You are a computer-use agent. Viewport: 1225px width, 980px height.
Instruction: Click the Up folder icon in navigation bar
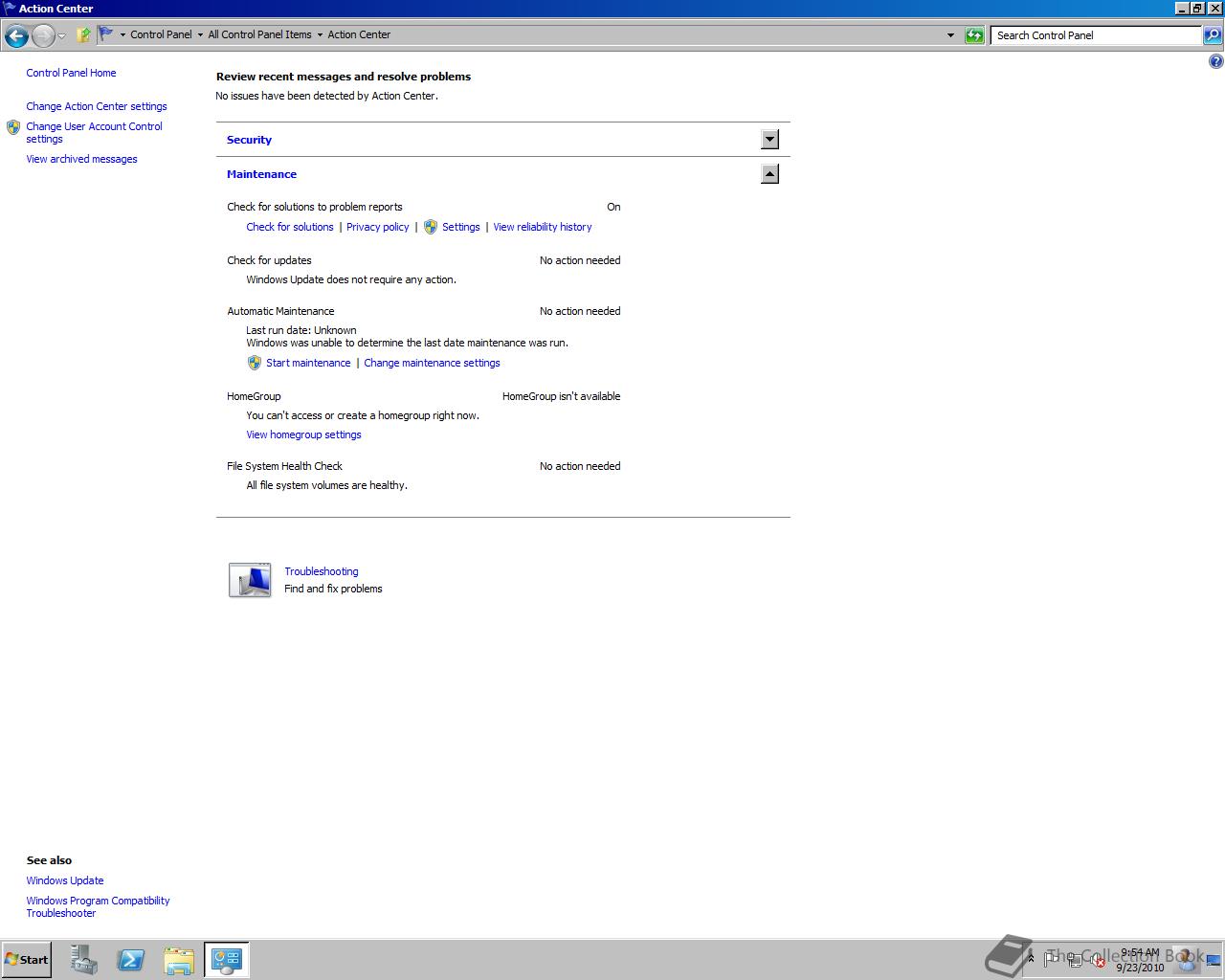coord(83,35)
